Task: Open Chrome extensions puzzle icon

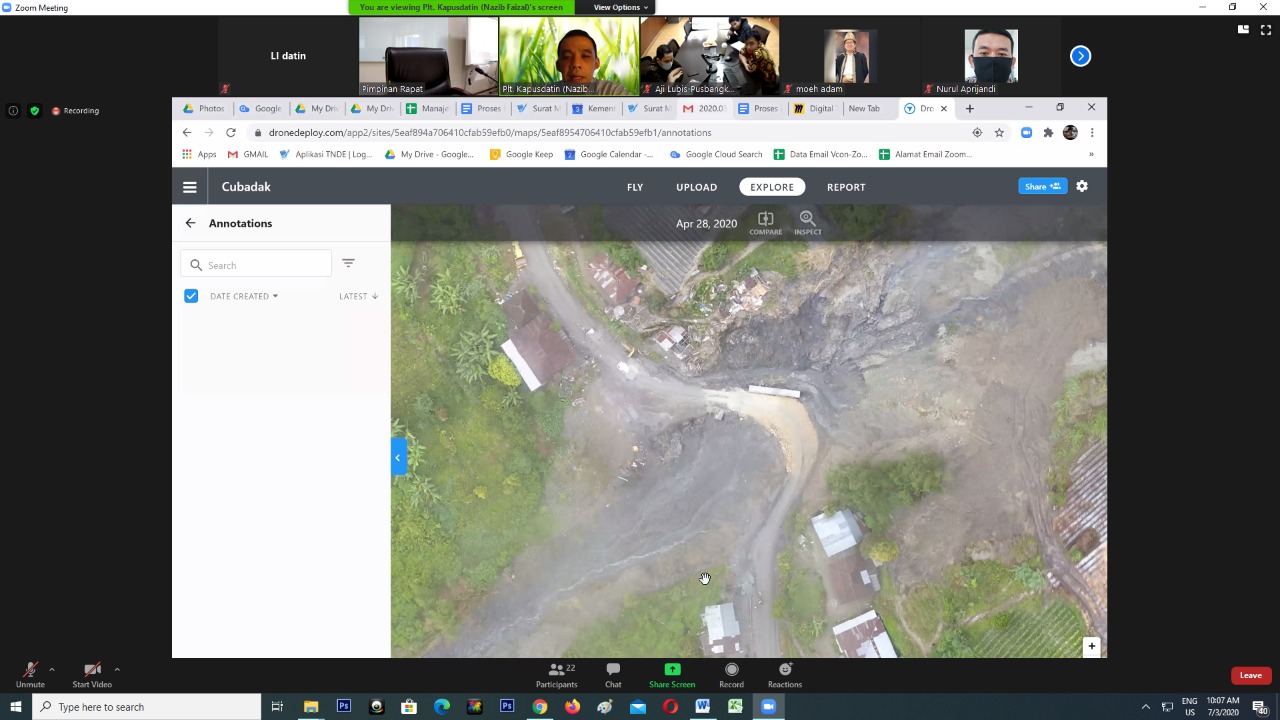Action: pos(1048,132)
